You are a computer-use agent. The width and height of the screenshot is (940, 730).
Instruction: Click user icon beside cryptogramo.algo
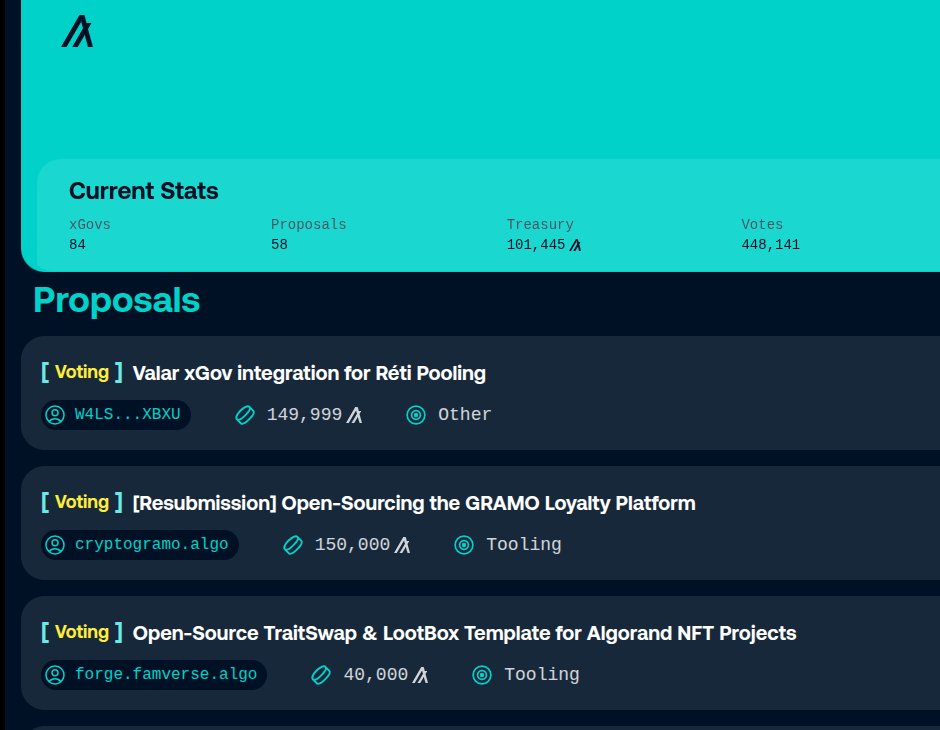[x=55, y=545]
